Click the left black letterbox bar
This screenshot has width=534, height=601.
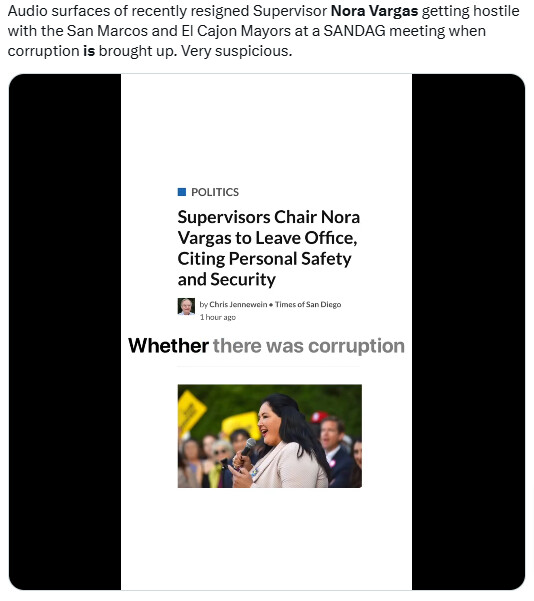(x=65, y=332)
